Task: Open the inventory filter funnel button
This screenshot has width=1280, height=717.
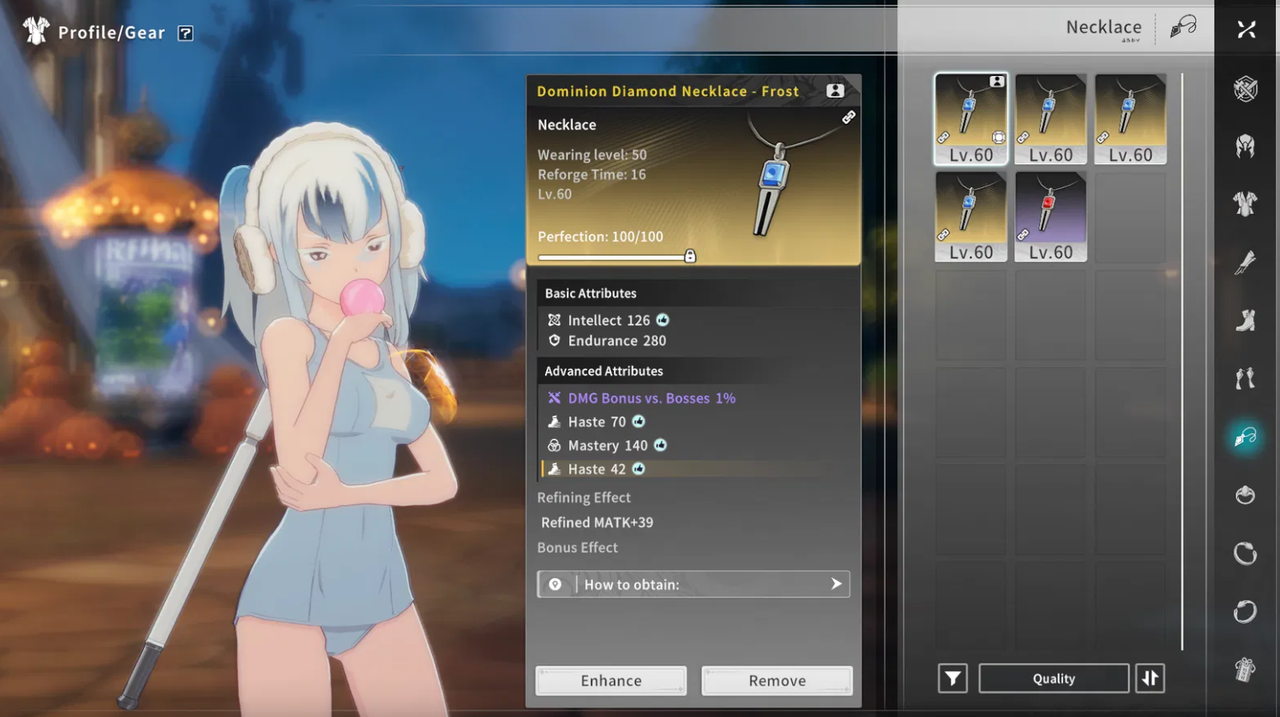Action: [x=953, y=679]
